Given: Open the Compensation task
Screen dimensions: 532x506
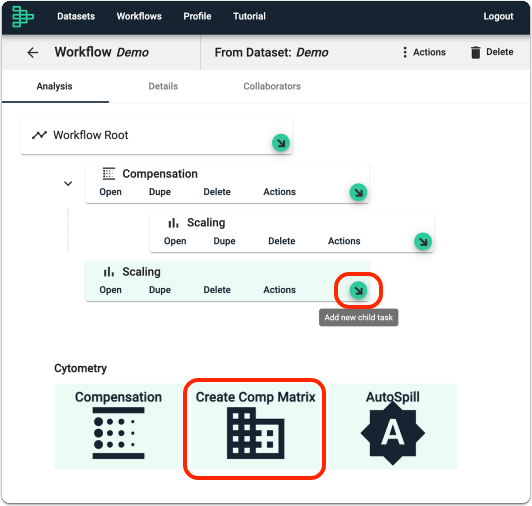Looking at the screenshot, I should pos(110,192).
